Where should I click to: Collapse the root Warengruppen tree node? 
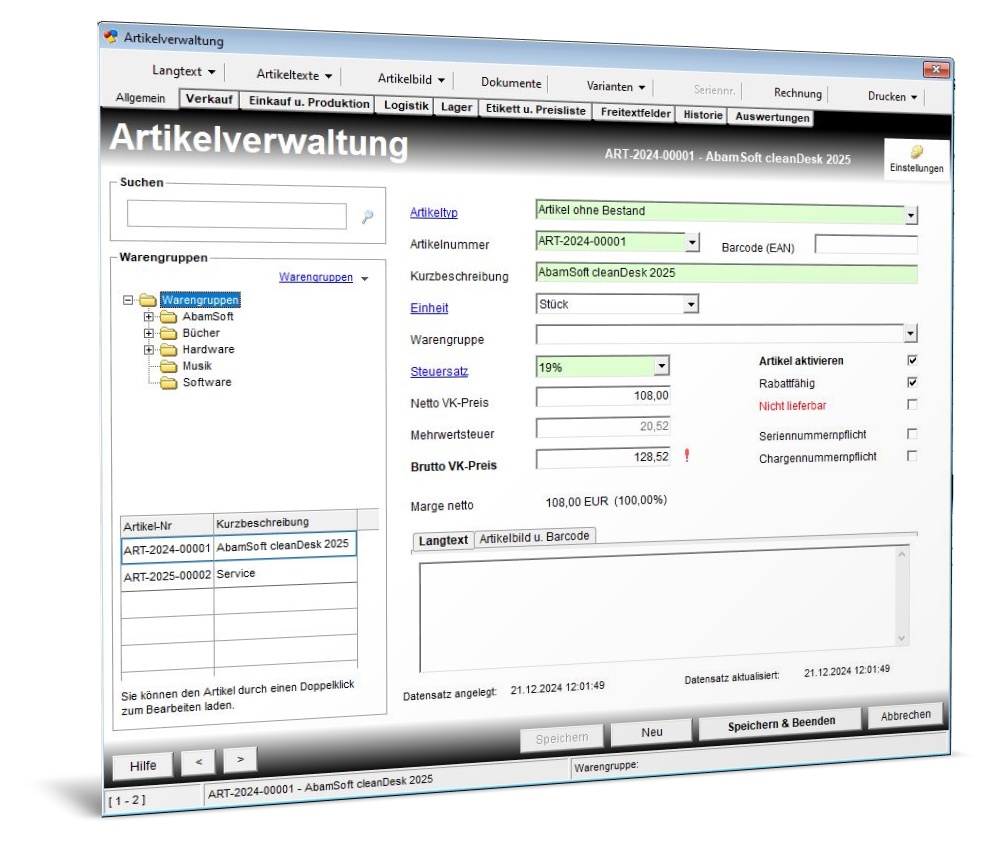pos(128,299)
